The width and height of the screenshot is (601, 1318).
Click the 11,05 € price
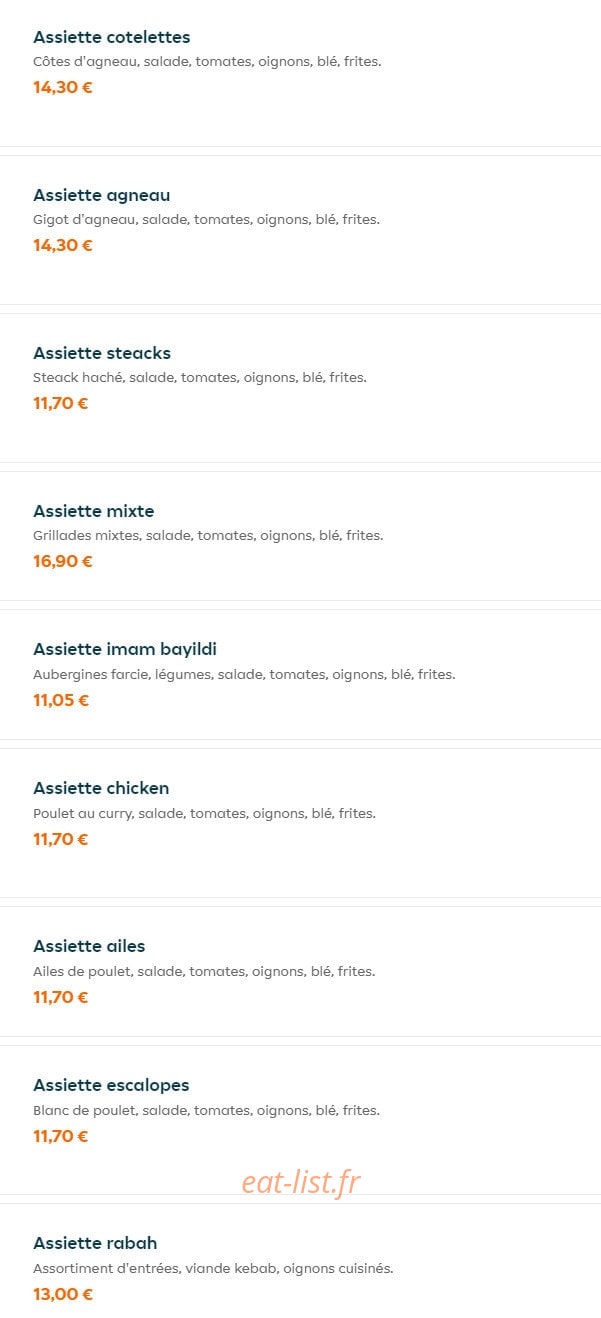61,700
